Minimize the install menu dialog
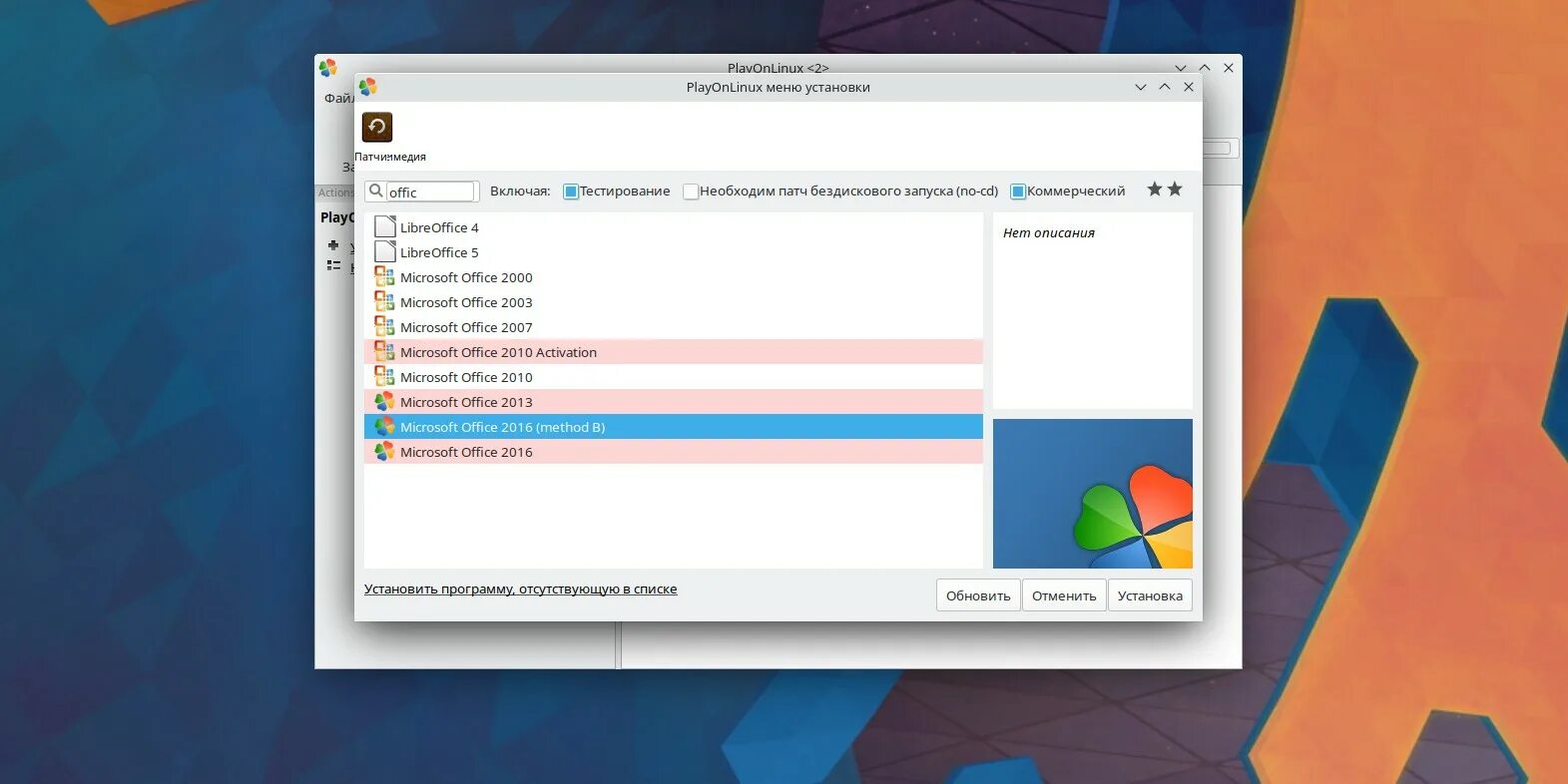Screen dimensions: 1568x784 coord(1141,87)
